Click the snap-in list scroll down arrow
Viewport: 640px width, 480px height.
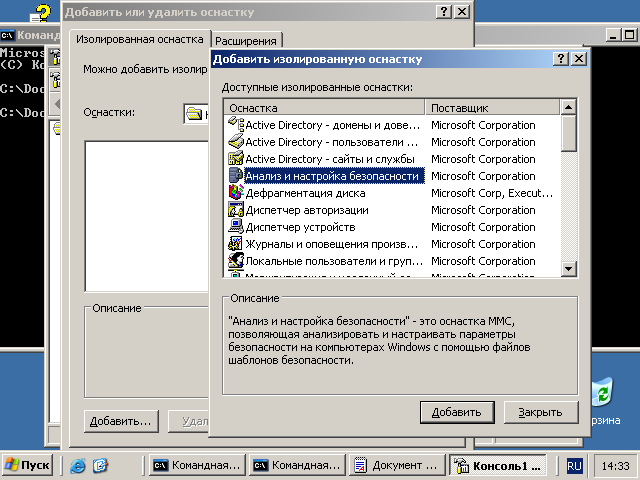tap(568, 269)
